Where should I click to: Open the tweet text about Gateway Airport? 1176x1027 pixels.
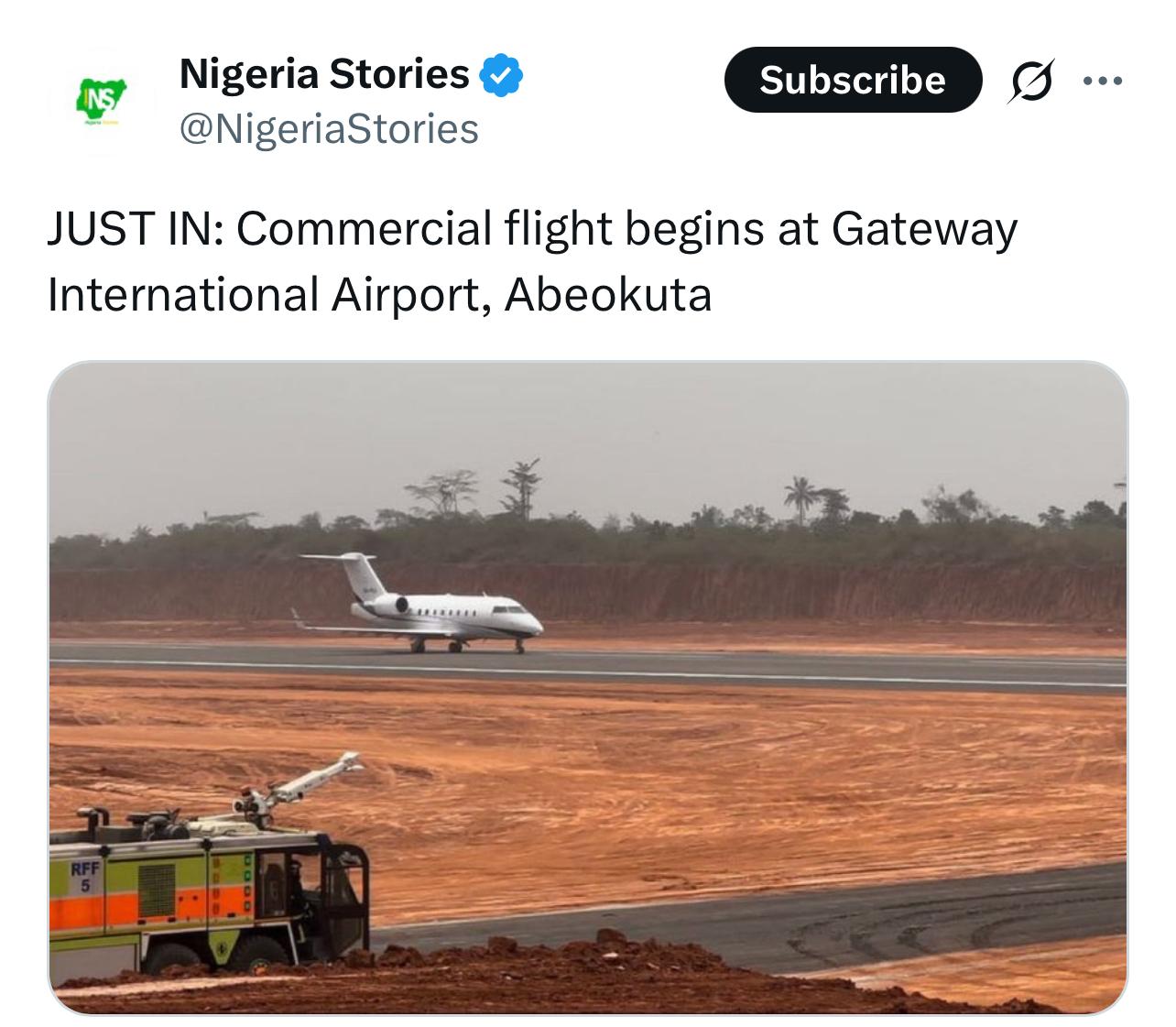click(x=532, y=261)
